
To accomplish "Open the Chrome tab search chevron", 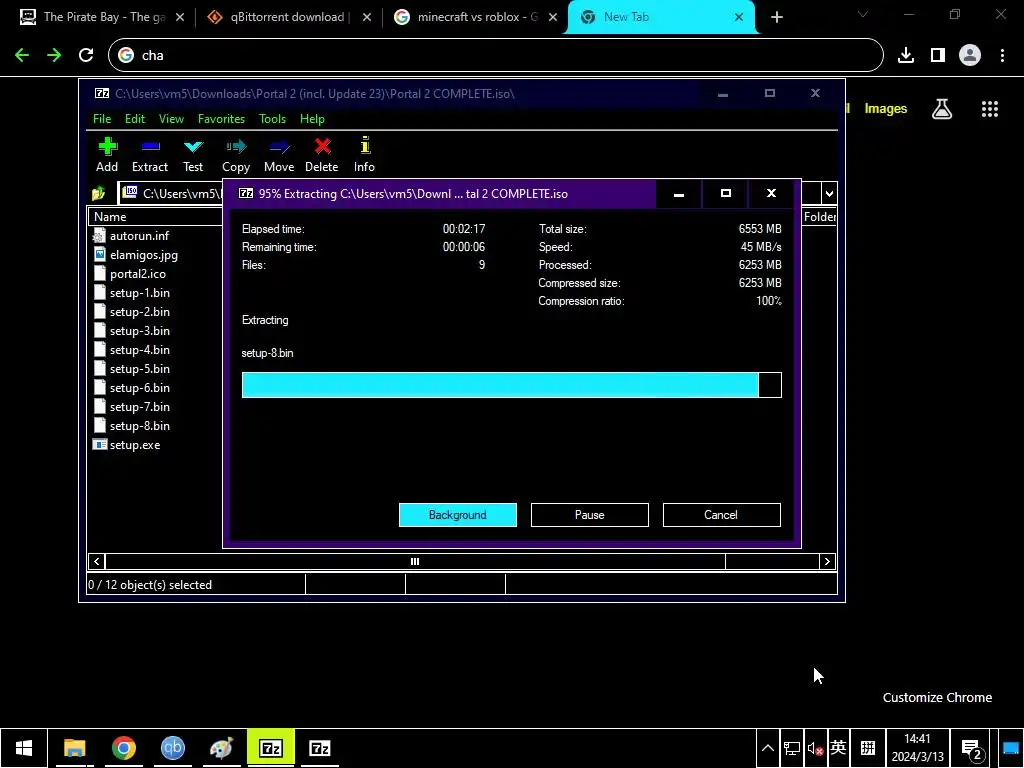I will click(x=863, y=14).
